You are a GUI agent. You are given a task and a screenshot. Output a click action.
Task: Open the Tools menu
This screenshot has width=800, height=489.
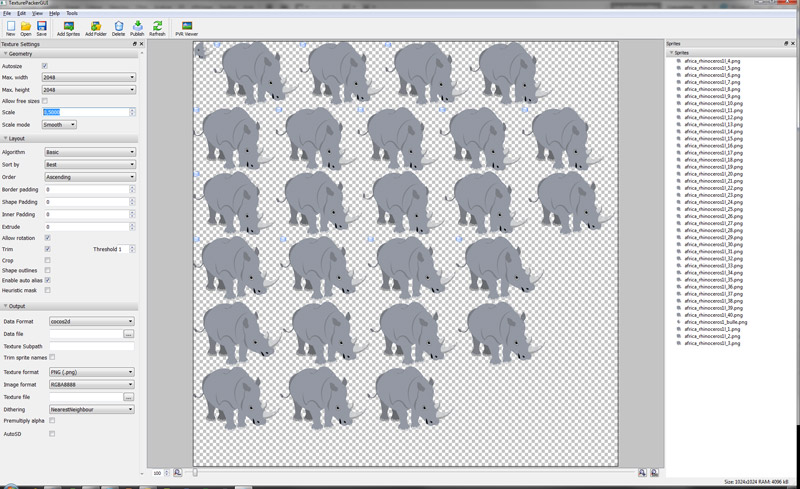tap(72, 13)
